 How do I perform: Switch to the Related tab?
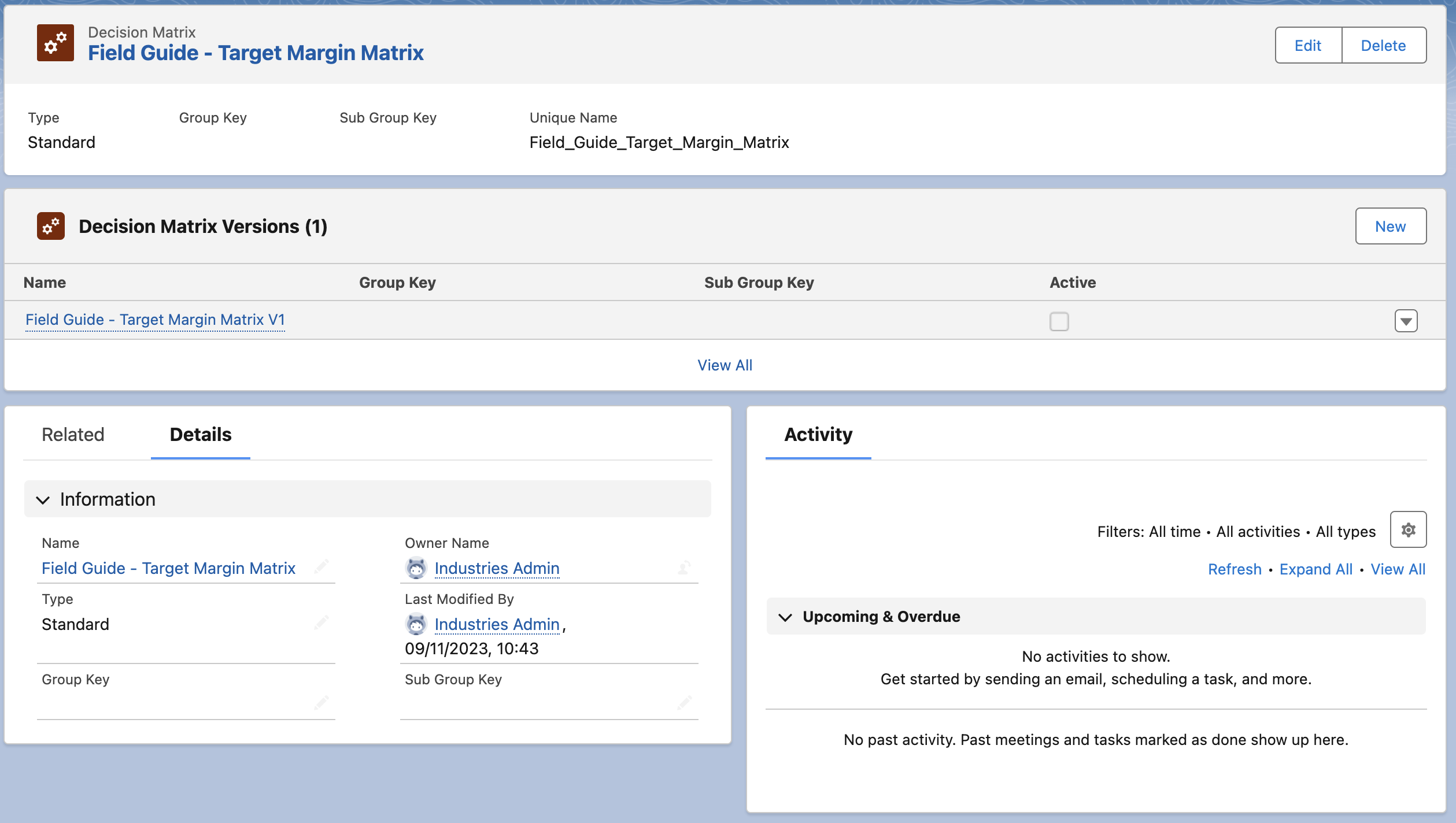click(x=73, y=435)
